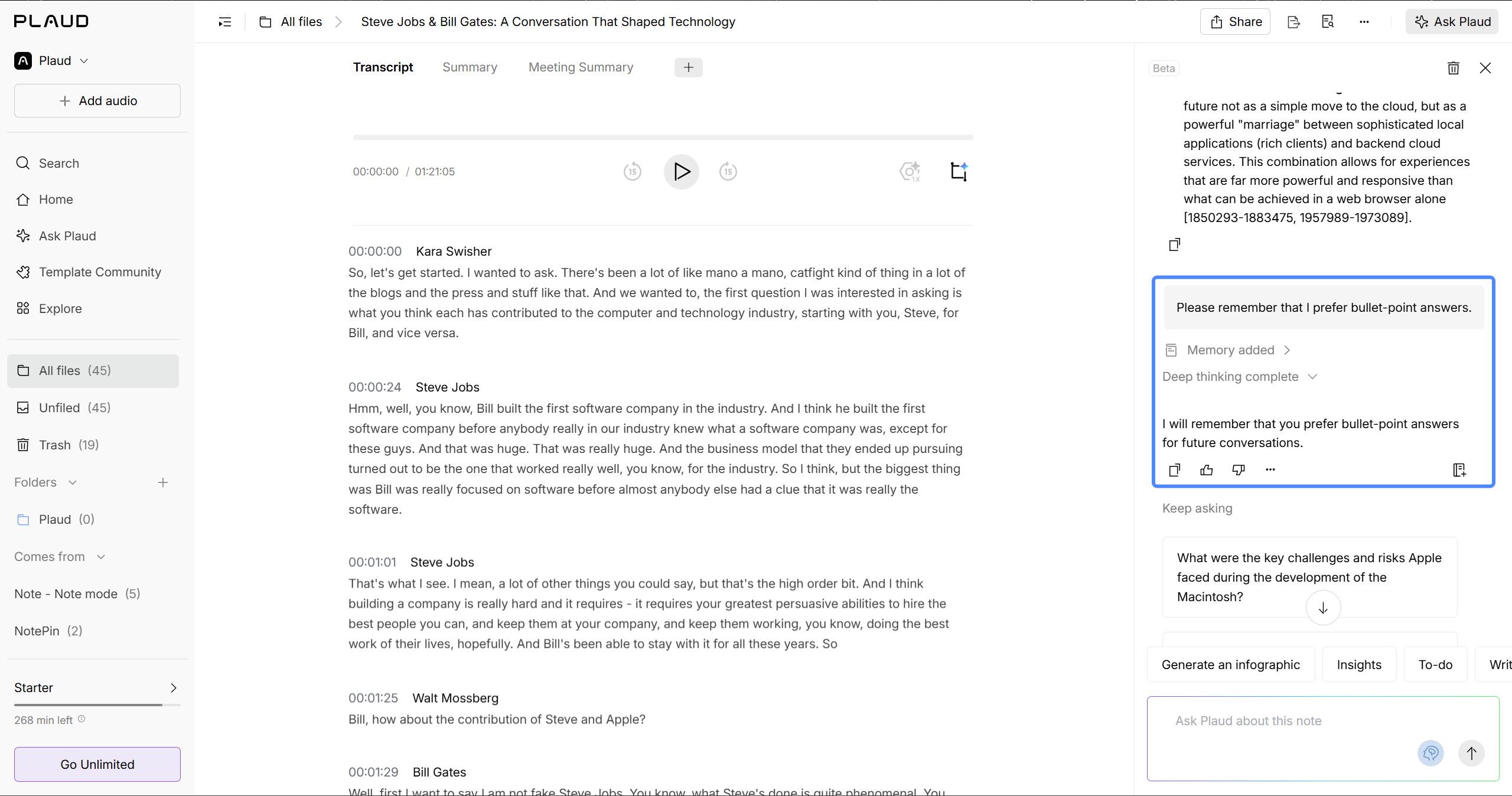Switch to the Meeting Summary tab
Screen dimensions: 1512x796
(581, 67)
